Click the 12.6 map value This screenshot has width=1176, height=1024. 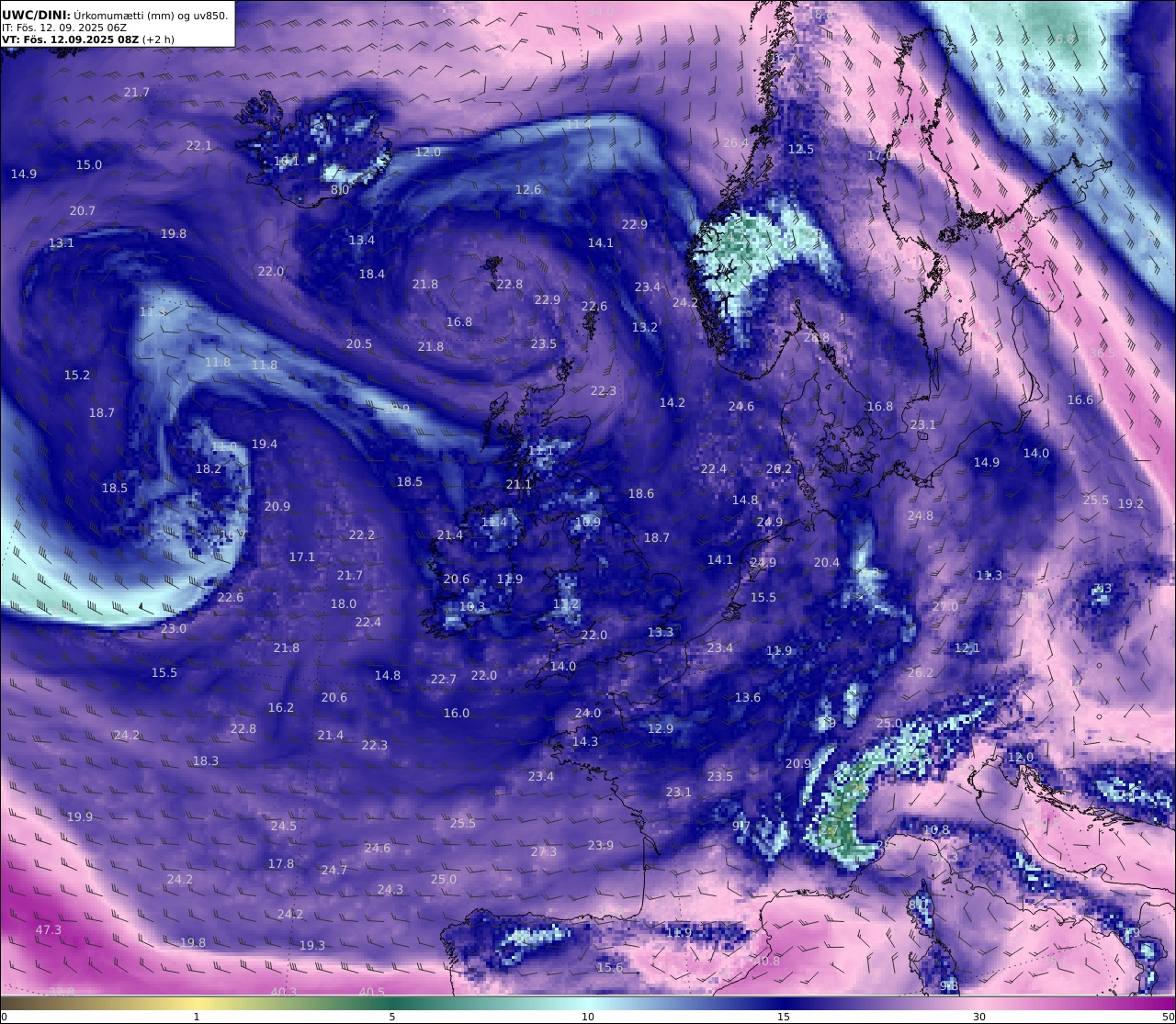point(528,190)
